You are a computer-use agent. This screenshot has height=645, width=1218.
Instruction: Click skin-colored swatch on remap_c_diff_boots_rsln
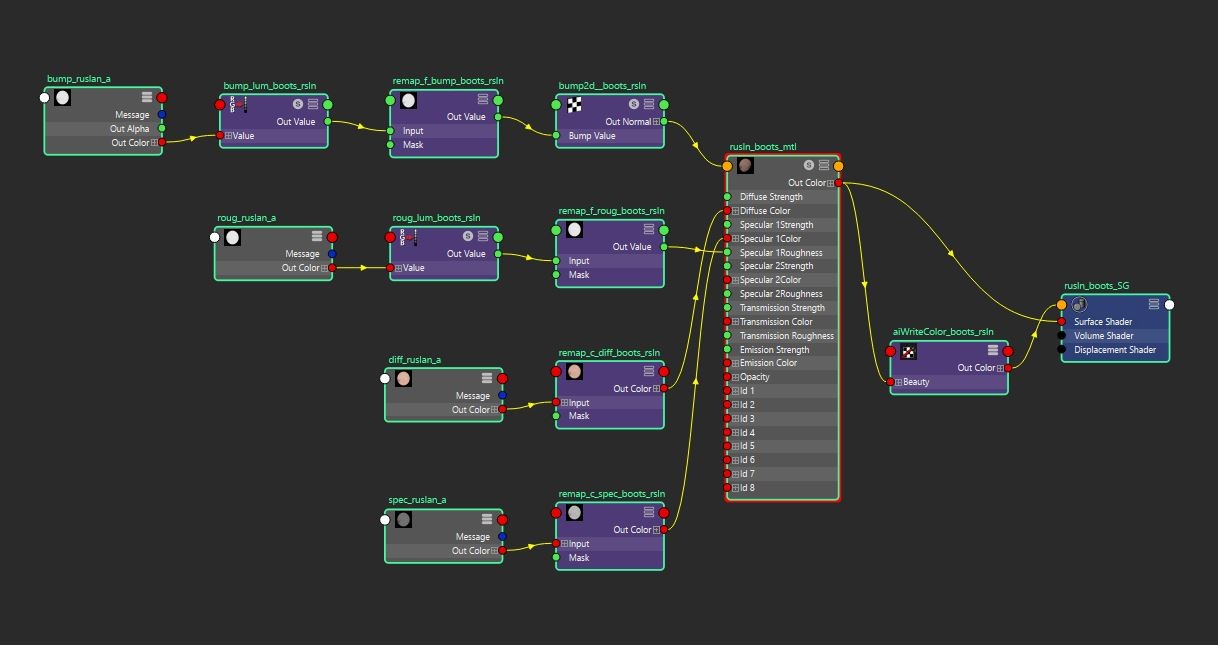[574, 371]
